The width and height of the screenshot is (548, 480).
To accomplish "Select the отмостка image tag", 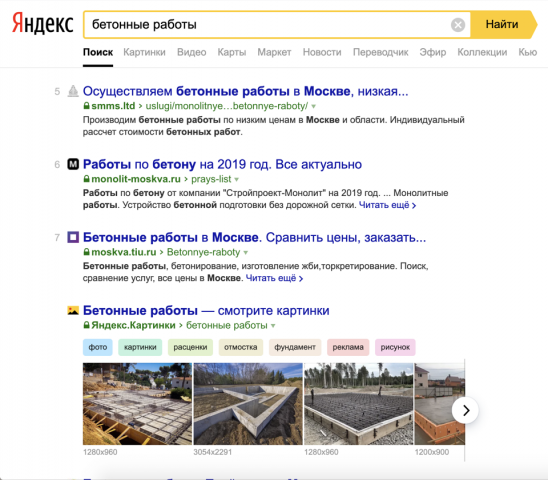I will coord(240,347).
